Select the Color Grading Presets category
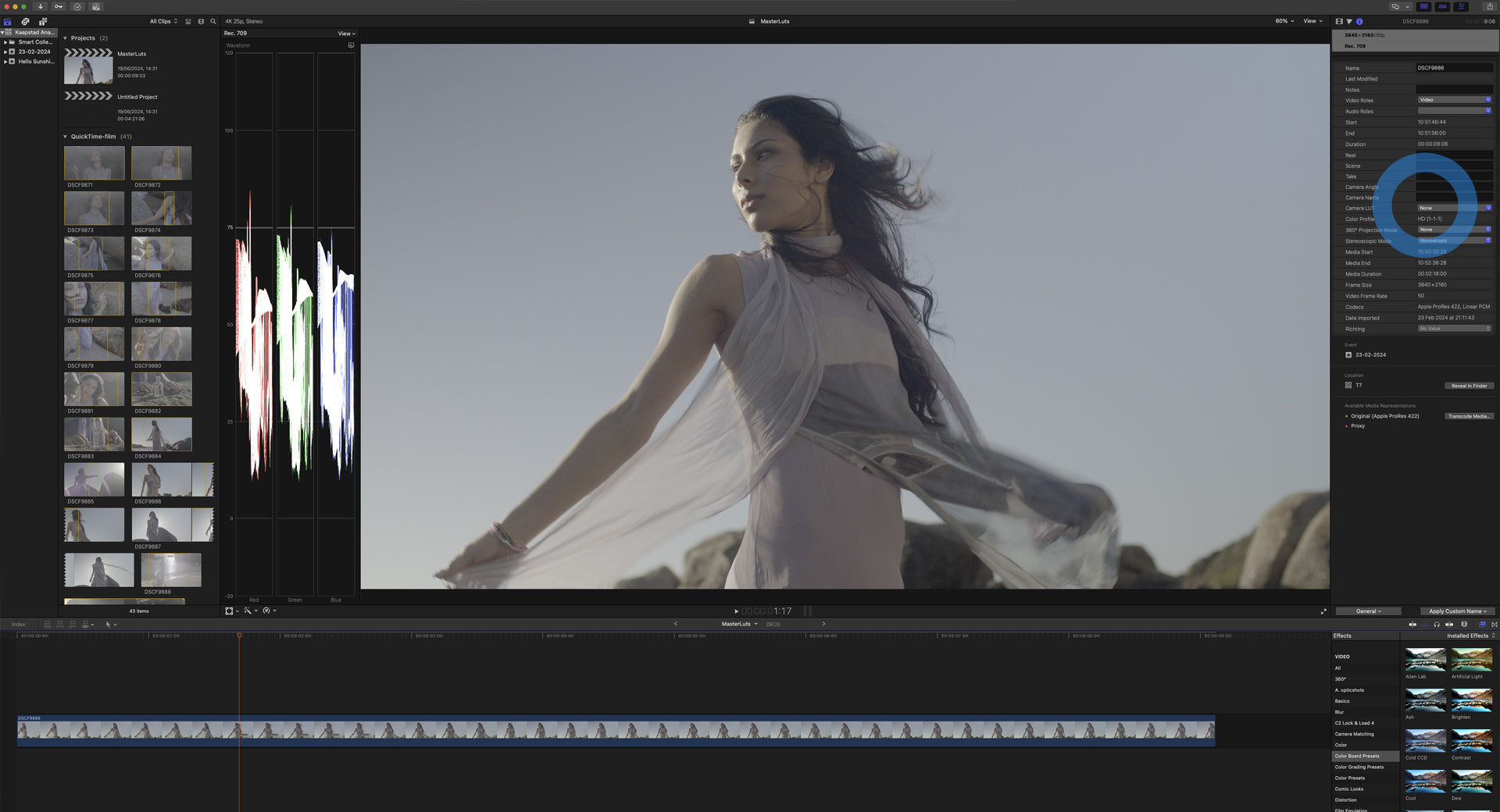The image size is (1500, 812). pyautogui.click(x=1359, y=767)
